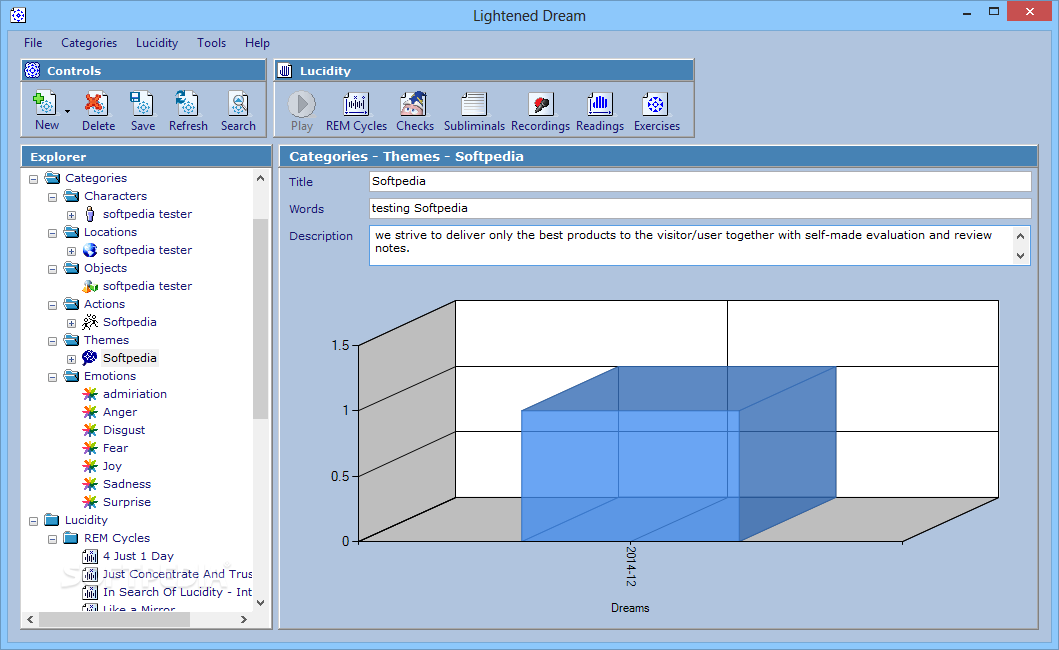Click into the Words field
Image resolution: width=1059 pixels, height=650 pixels.
700,208
